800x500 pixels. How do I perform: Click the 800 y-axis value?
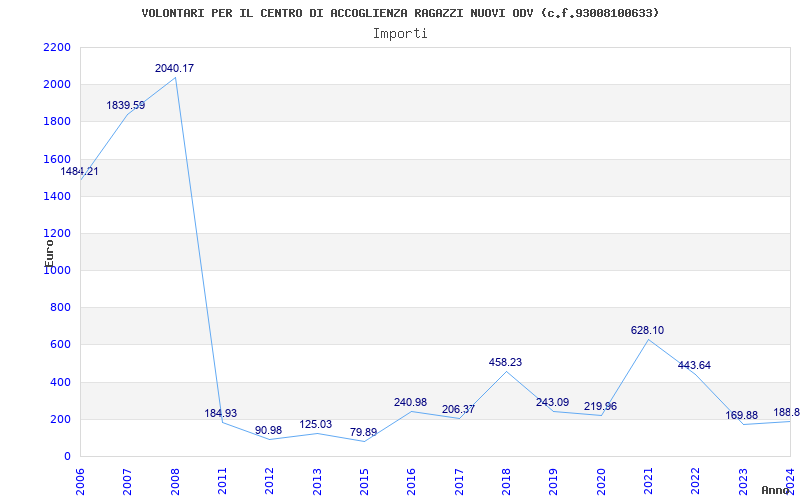(61, 308)
